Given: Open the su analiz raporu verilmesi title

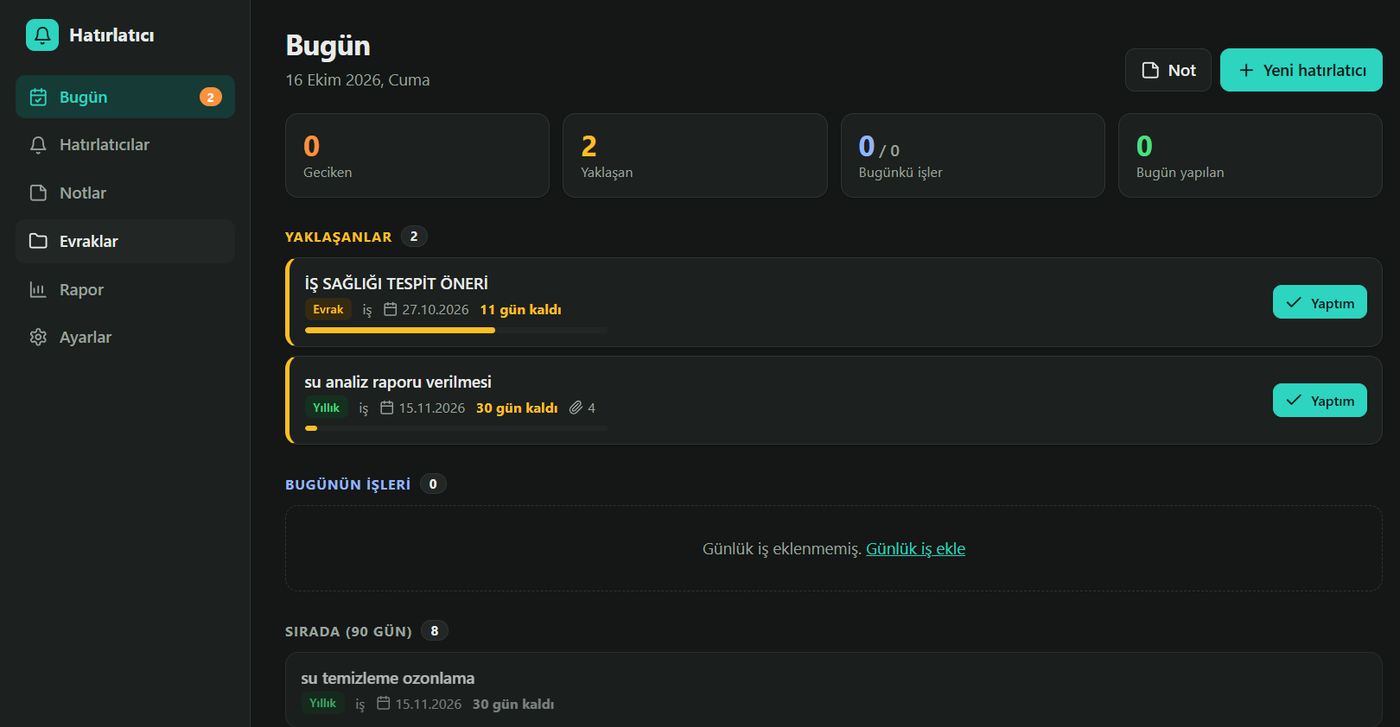Looking at the screenshot, I should click(x=398, y=382).
